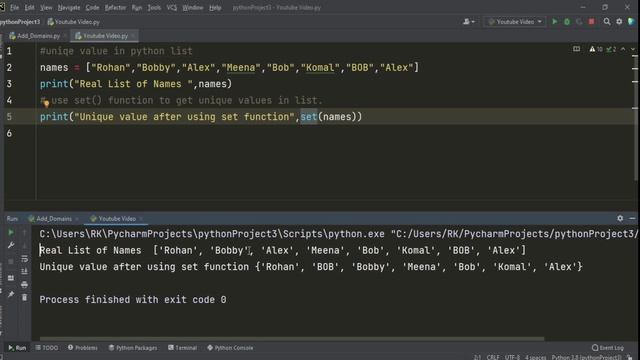Open the Tools menu
Screen dimensions: 640x360
pos(154,7)
